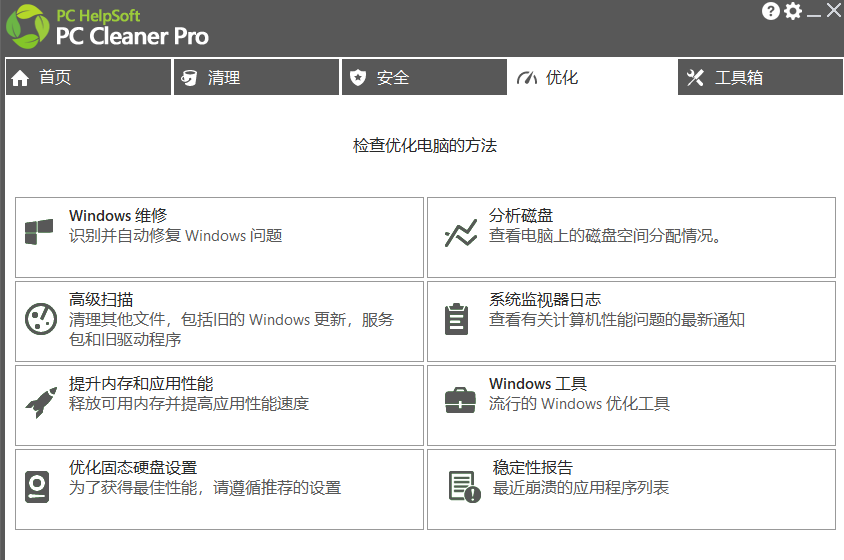Screen dimensions: 844x560
Task: Click the chart line icon for 分析磁盘
Action: point(461,233)
